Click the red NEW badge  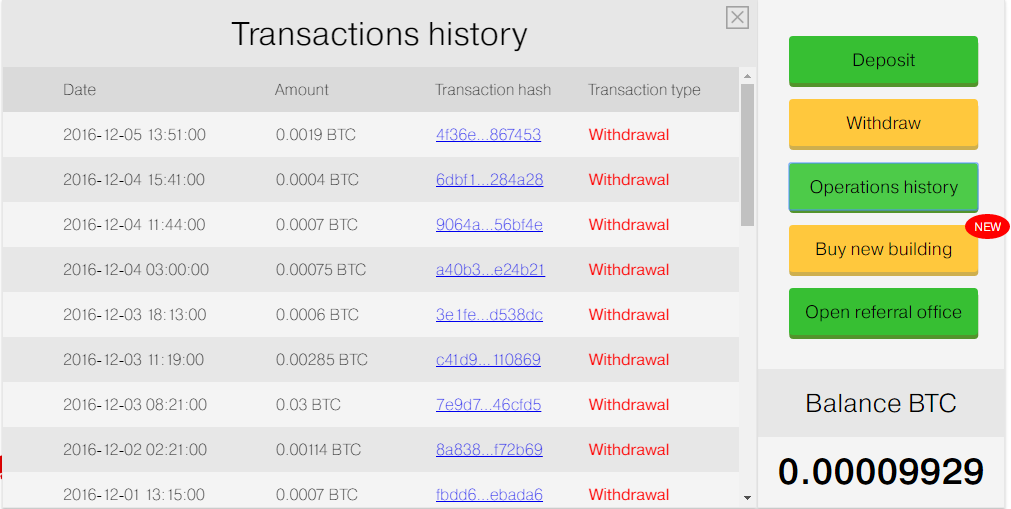[987, 226]
